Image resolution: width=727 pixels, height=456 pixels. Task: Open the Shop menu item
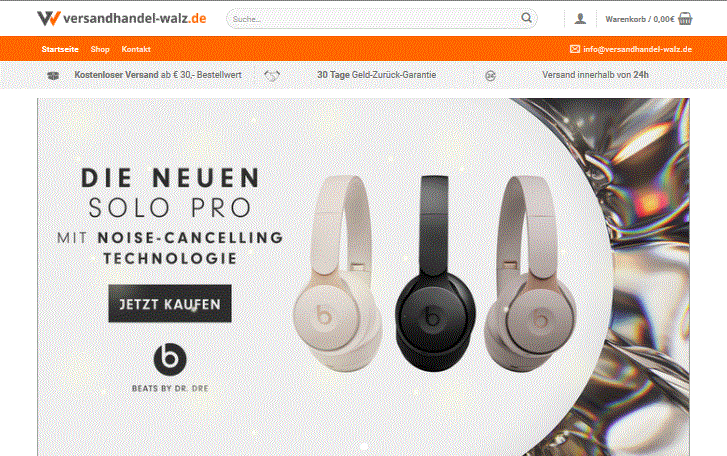pos(100,49)
